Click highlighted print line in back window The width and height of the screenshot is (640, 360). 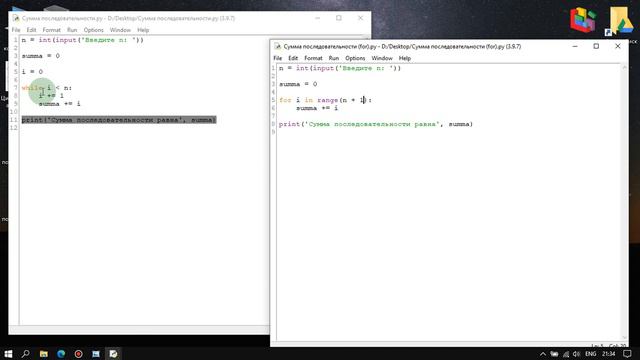click(x=119, y=120)
